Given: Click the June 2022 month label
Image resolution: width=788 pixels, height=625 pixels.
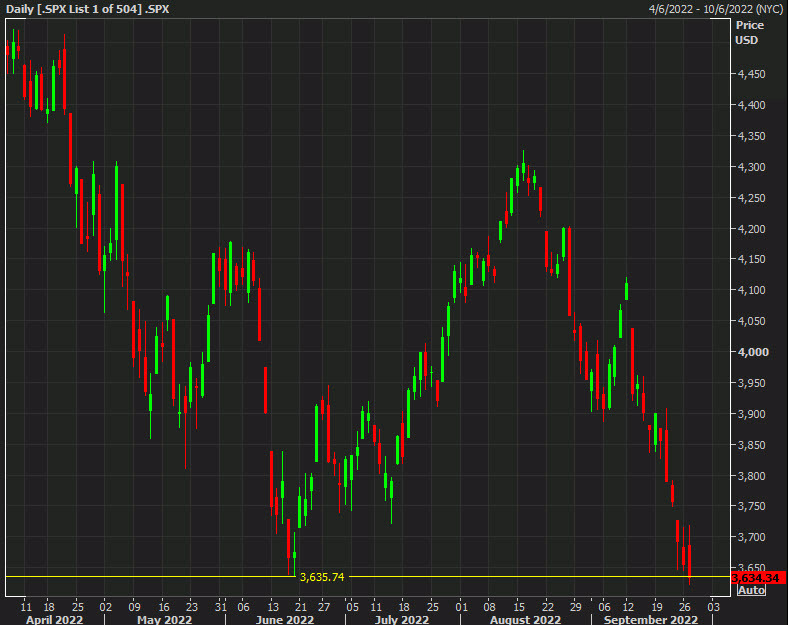Looking at the screenshot, I should coord(285,619).
